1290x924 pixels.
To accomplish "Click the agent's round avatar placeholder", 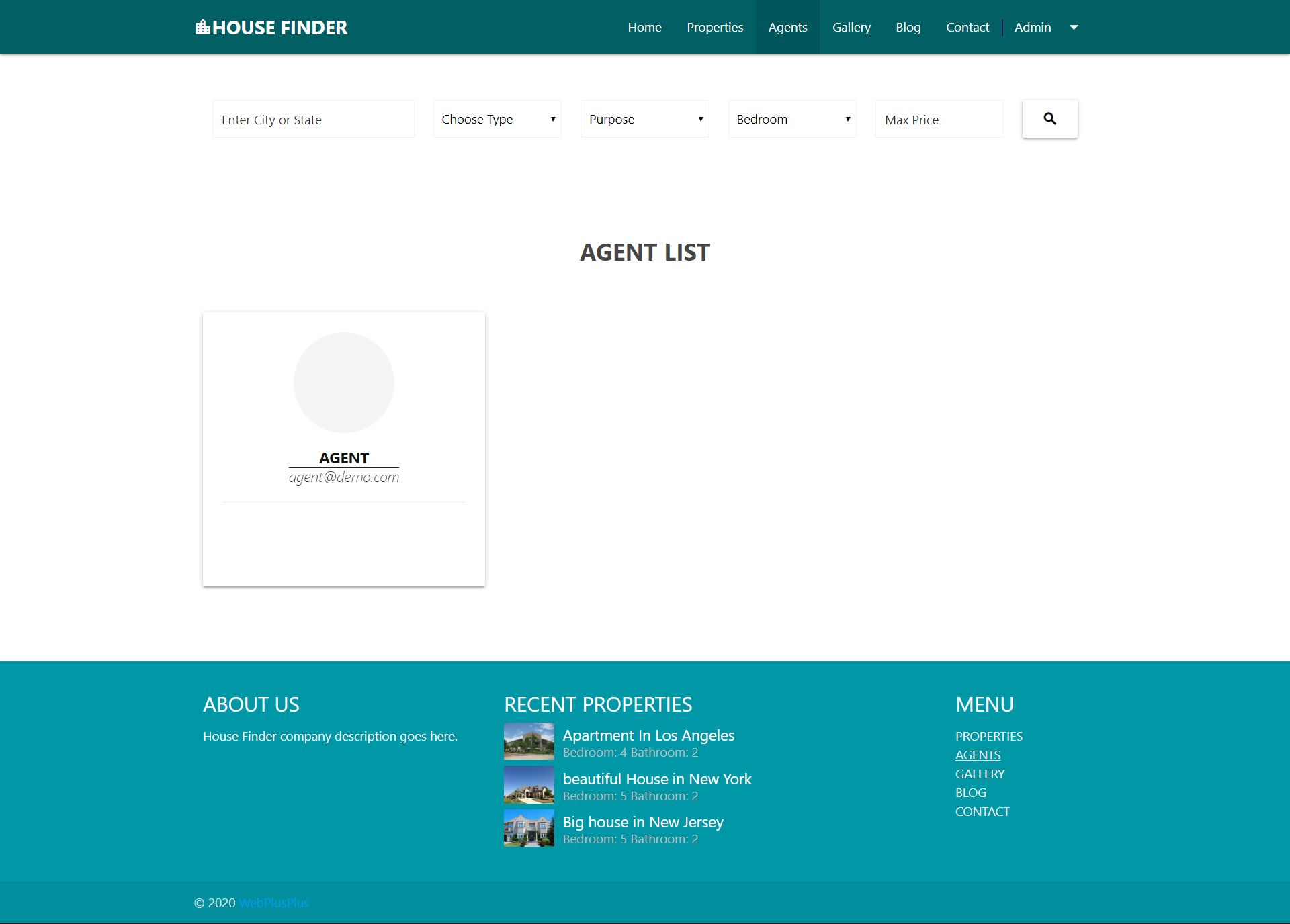I will [343, 383].
